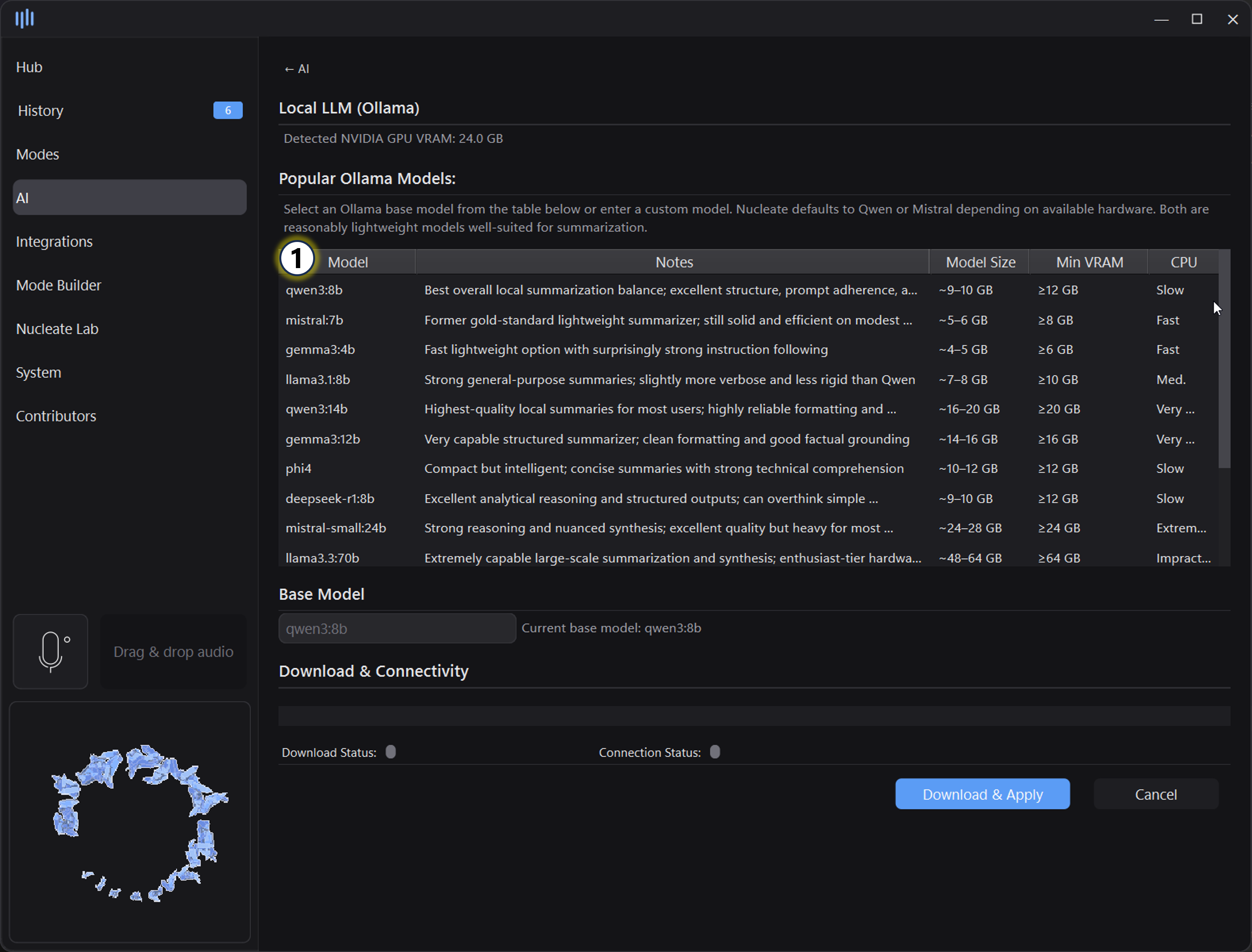The width and height of the screenshot is (1252, 952).
Task: Open the Contributors section
Action: coord(130,416)
